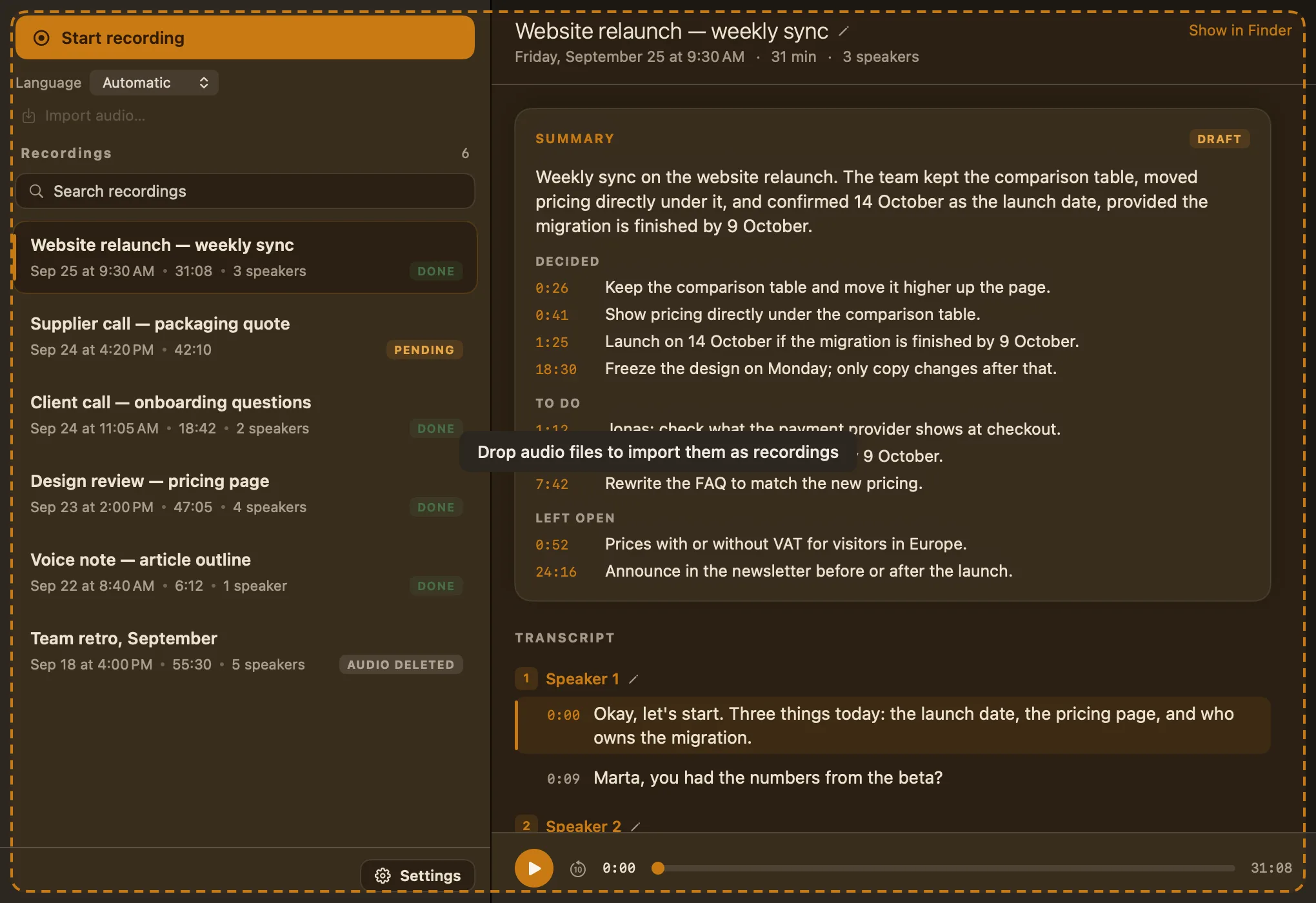Jump to 0:41 pricing decision timestamp
Screen dimensions: 1316x903
pyautogui.click(x=552, y=315)
